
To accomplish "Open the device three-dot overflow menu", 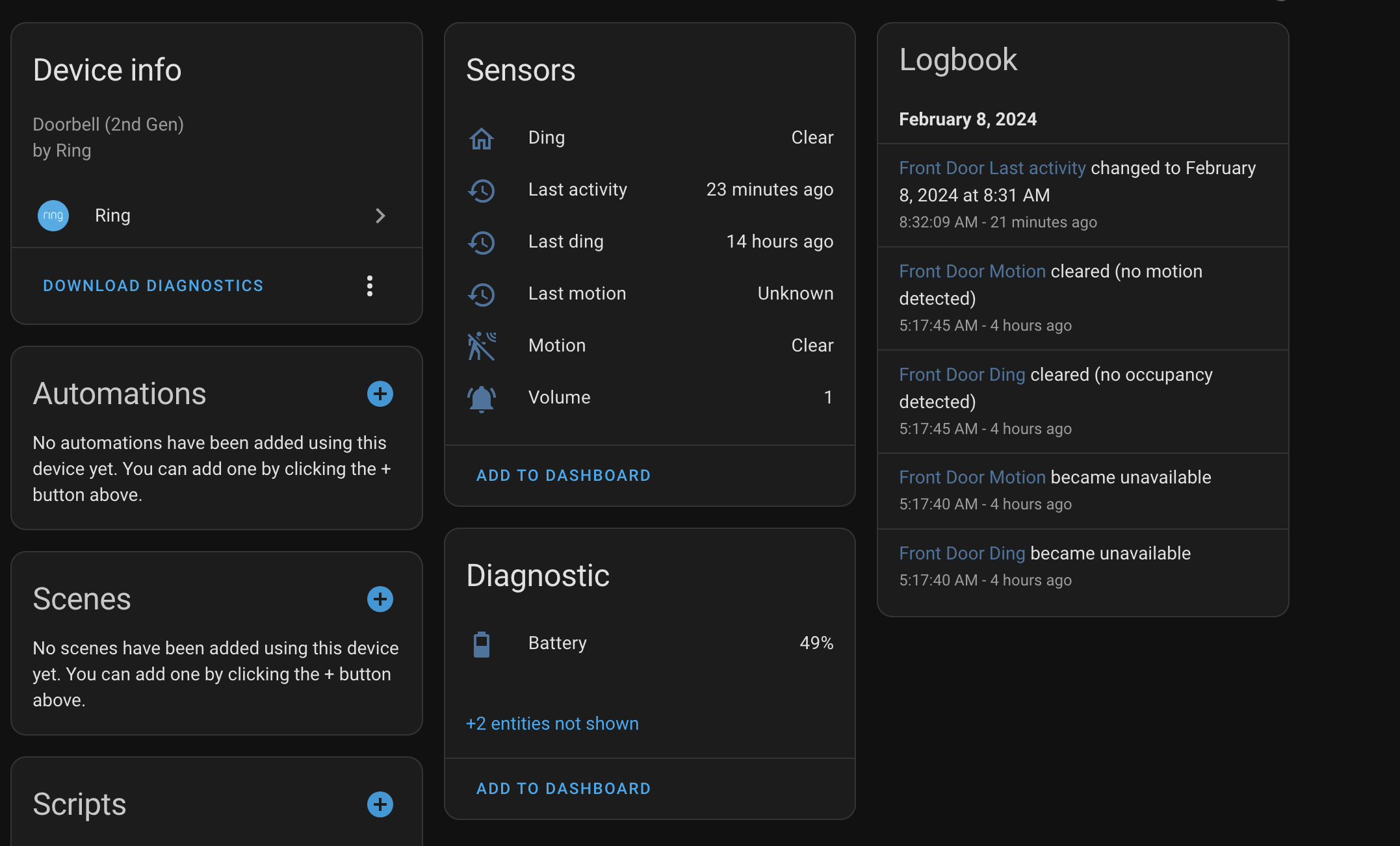I will (x=370, y=285).
